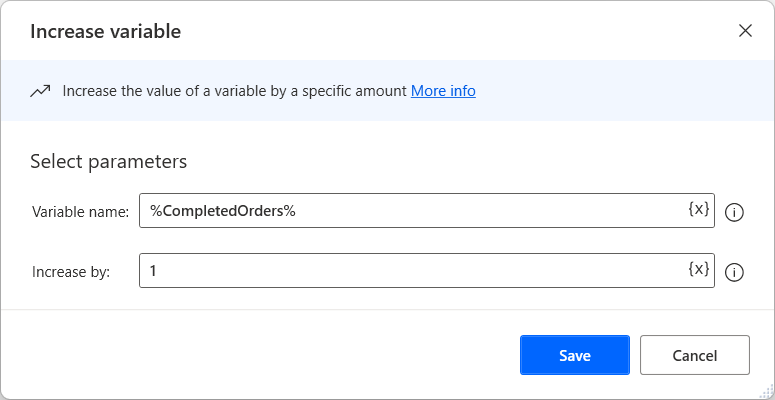Click the increase trend arrow icon
Viewport: 775px width, 400px height.
[40, 91]
